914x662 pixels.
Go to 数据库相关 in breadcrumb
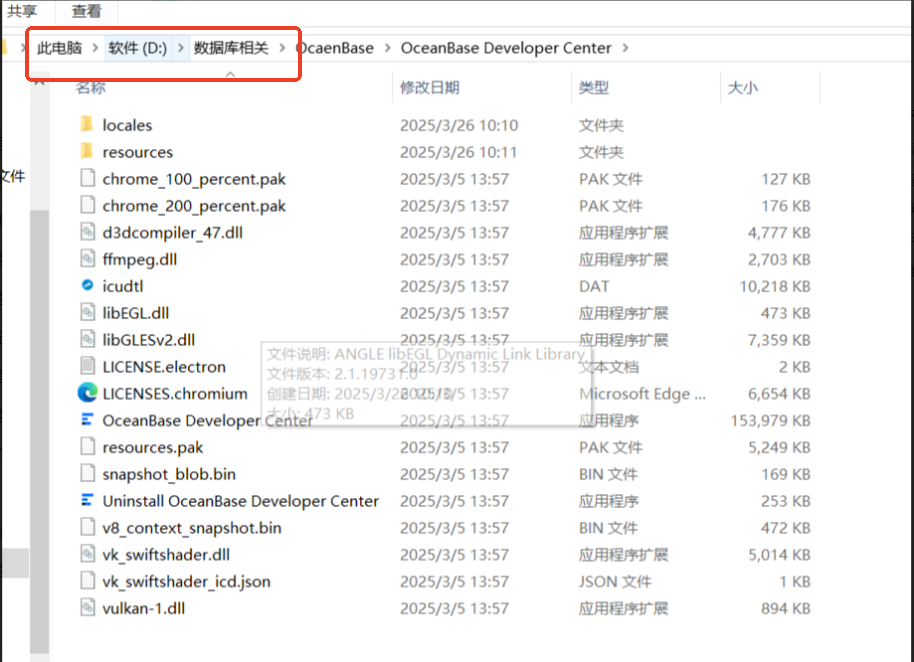(x=231, y=48)
